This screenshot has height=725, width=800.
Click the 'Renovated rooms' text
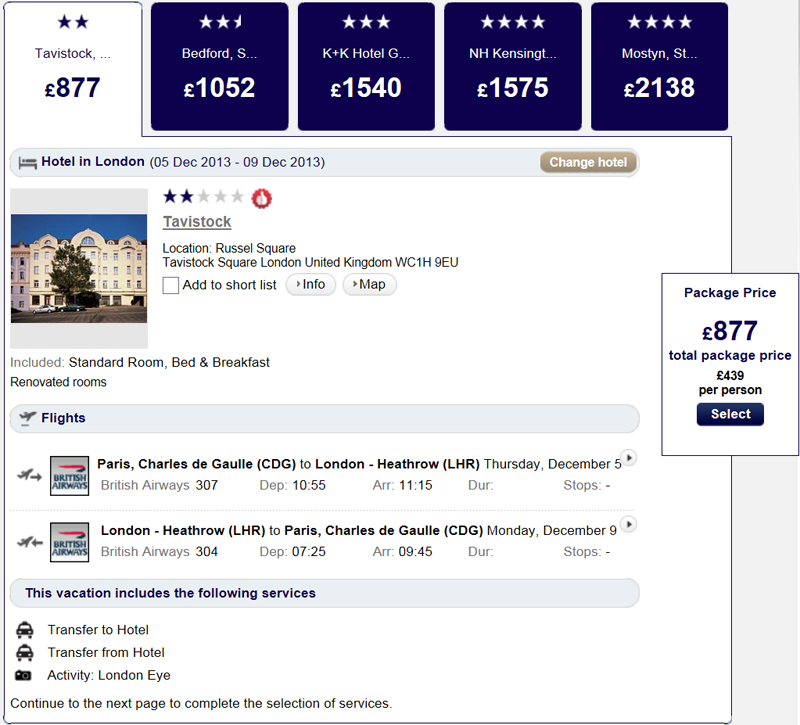click(58, 382)
